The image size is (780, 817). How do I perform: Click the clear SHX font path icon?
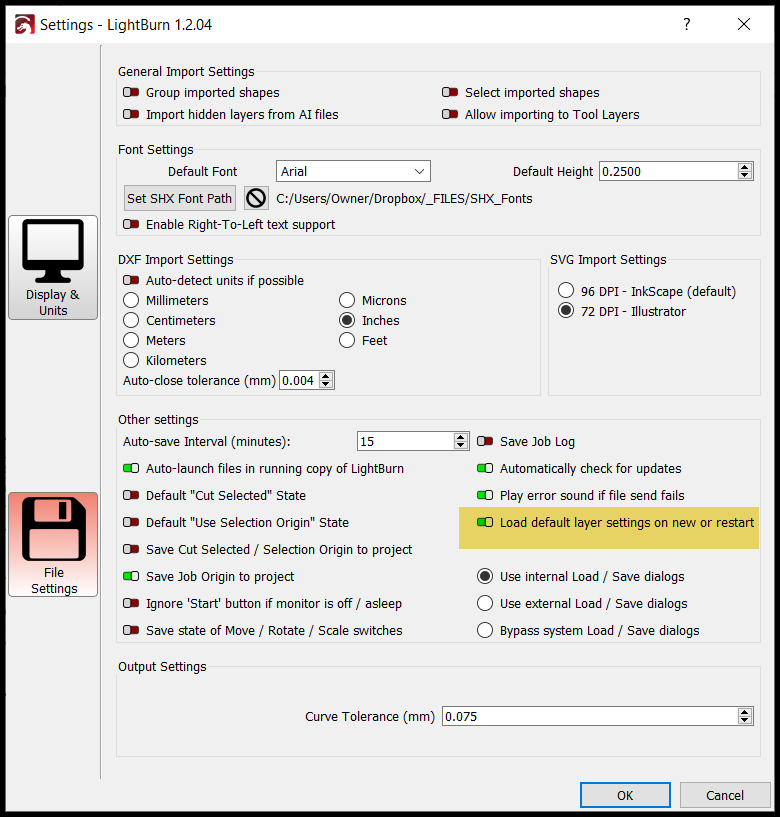point(256,199)
